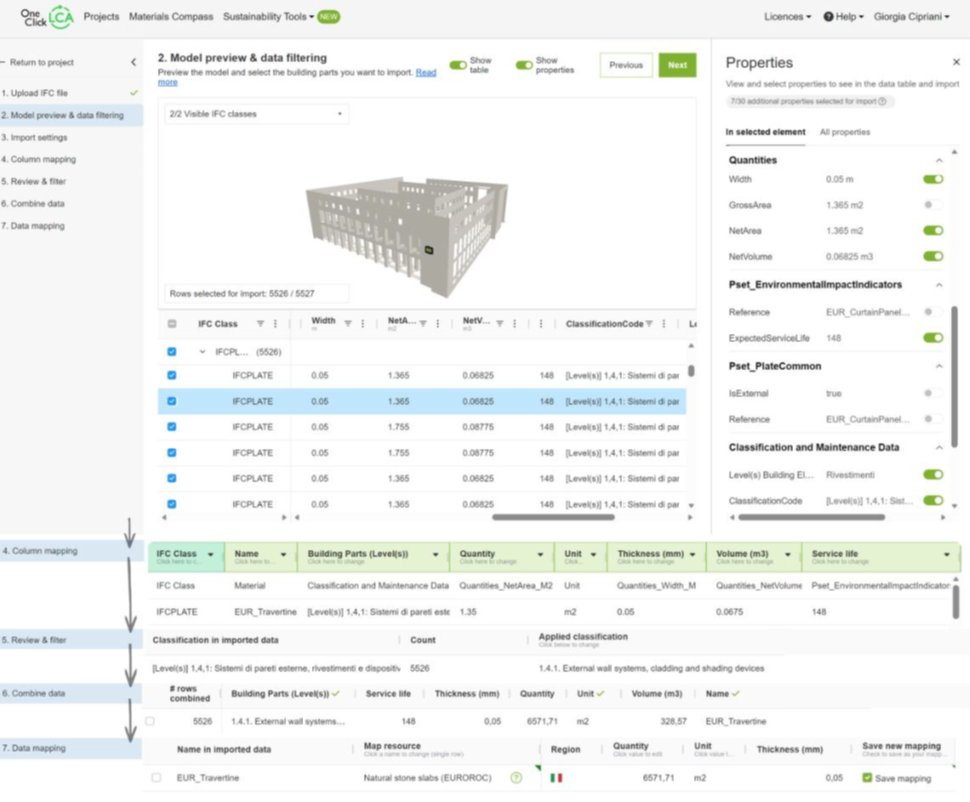The width and height of the screenshot is (970, 802).
Task: Toggle the Show properties switch
Action: tap(524, 65)
